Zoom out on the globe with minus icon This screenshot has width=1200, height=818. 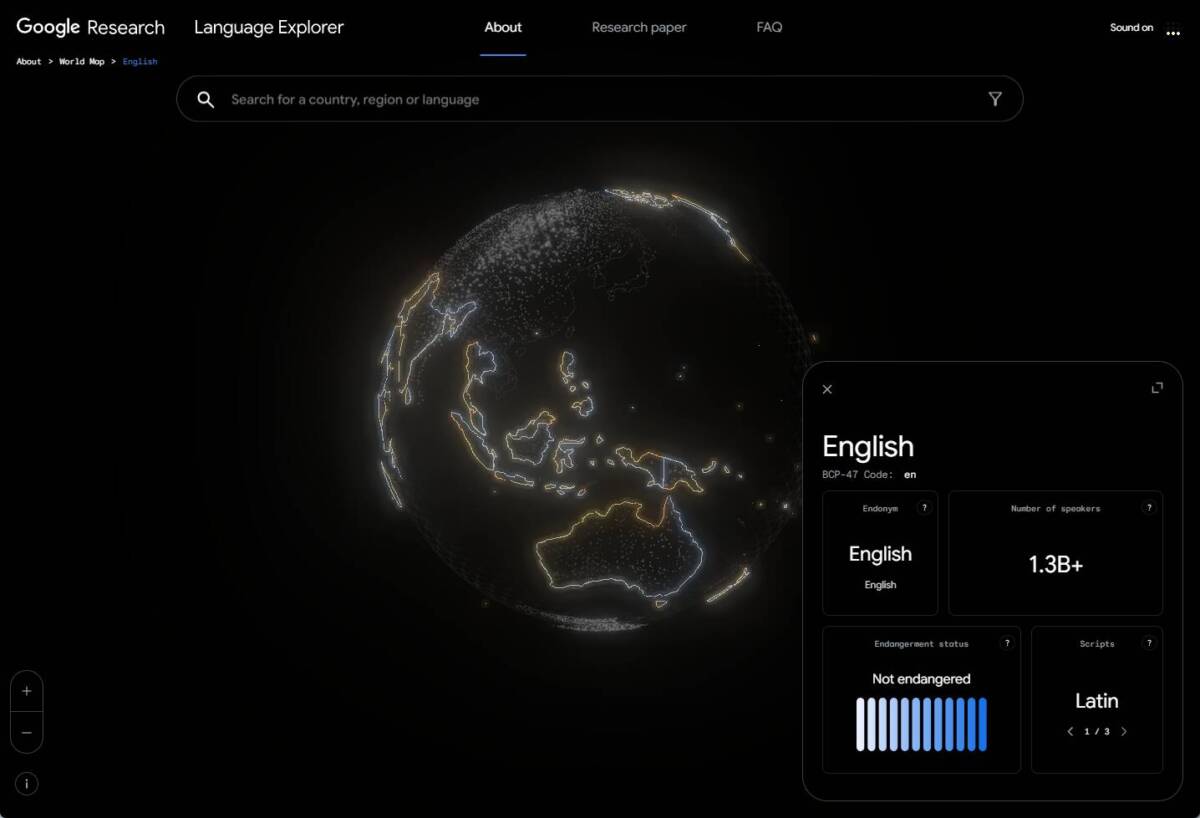click(x=26, y=733)
